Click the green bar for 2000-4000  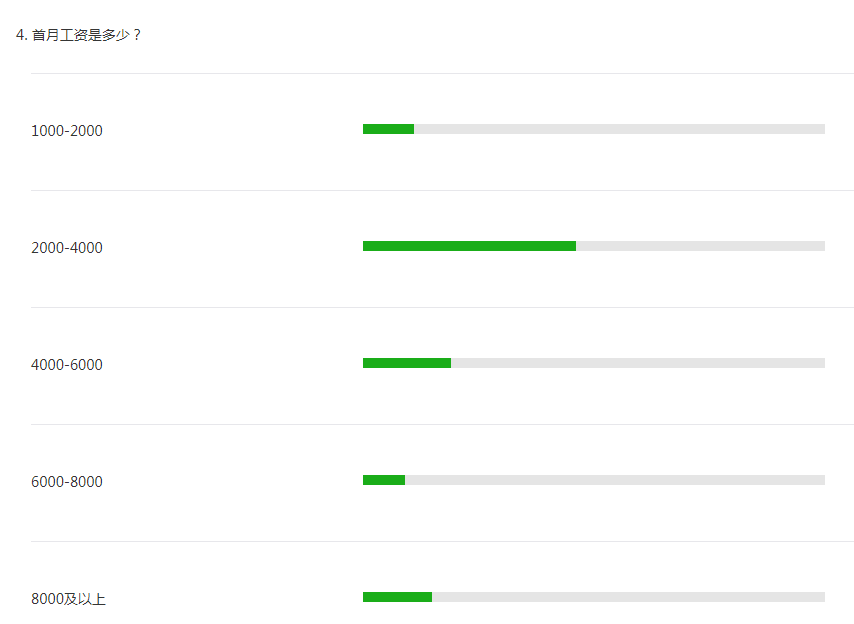[469, 246]
